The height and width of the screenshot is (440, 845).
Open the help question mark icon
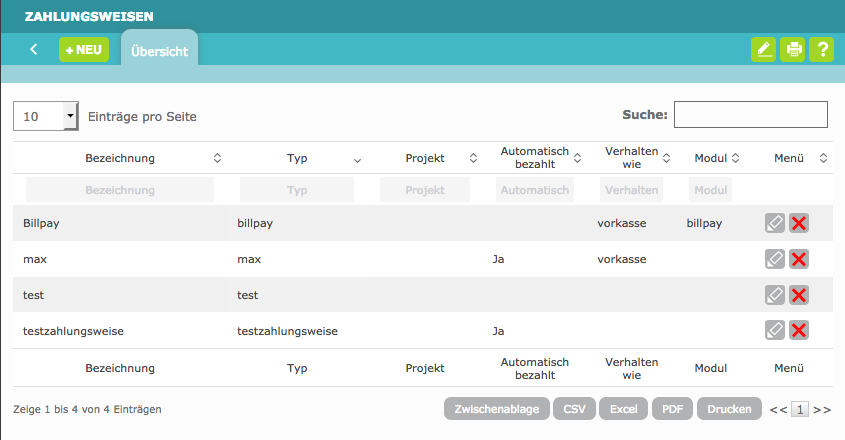821,49
